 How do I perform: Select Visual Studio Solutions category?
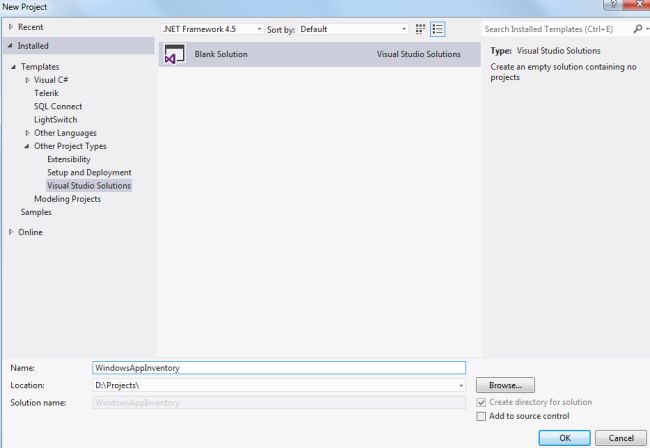(x=89, y=186)
